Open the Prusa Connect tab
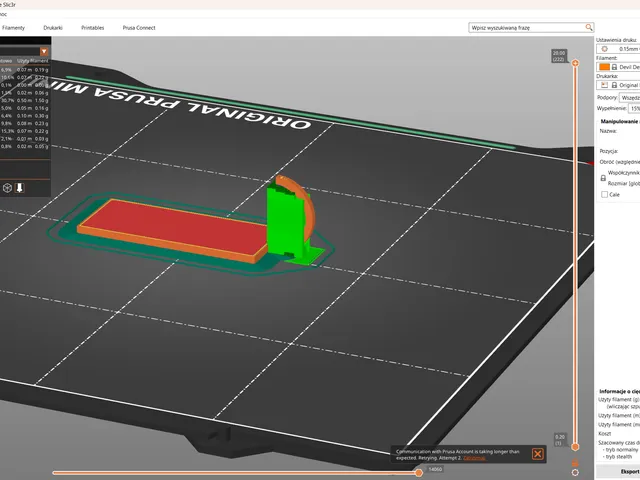This screenshot has height=480, width=640. pyautogui.click(x=139, y=28)
